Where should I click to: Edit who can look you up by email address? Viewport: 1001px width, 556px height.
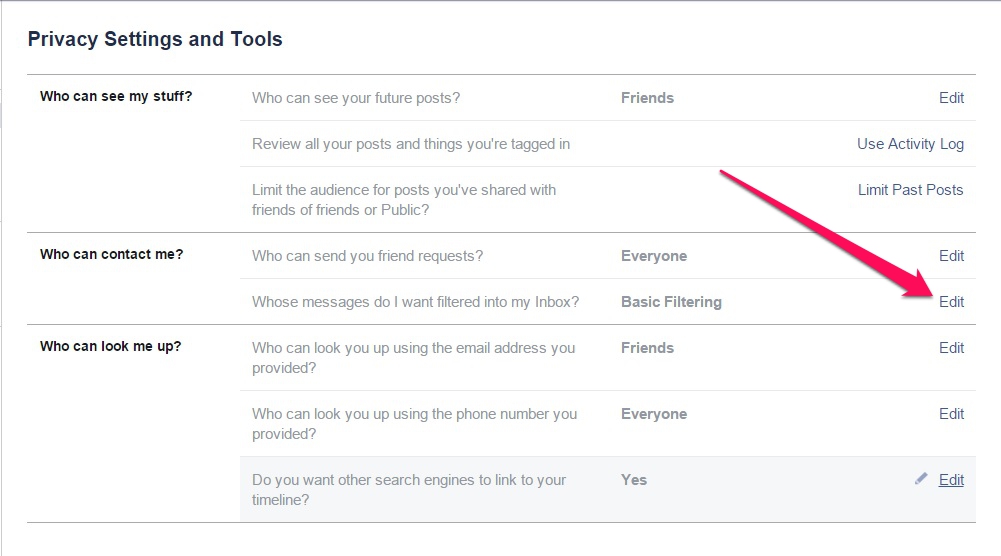[951, 348]
